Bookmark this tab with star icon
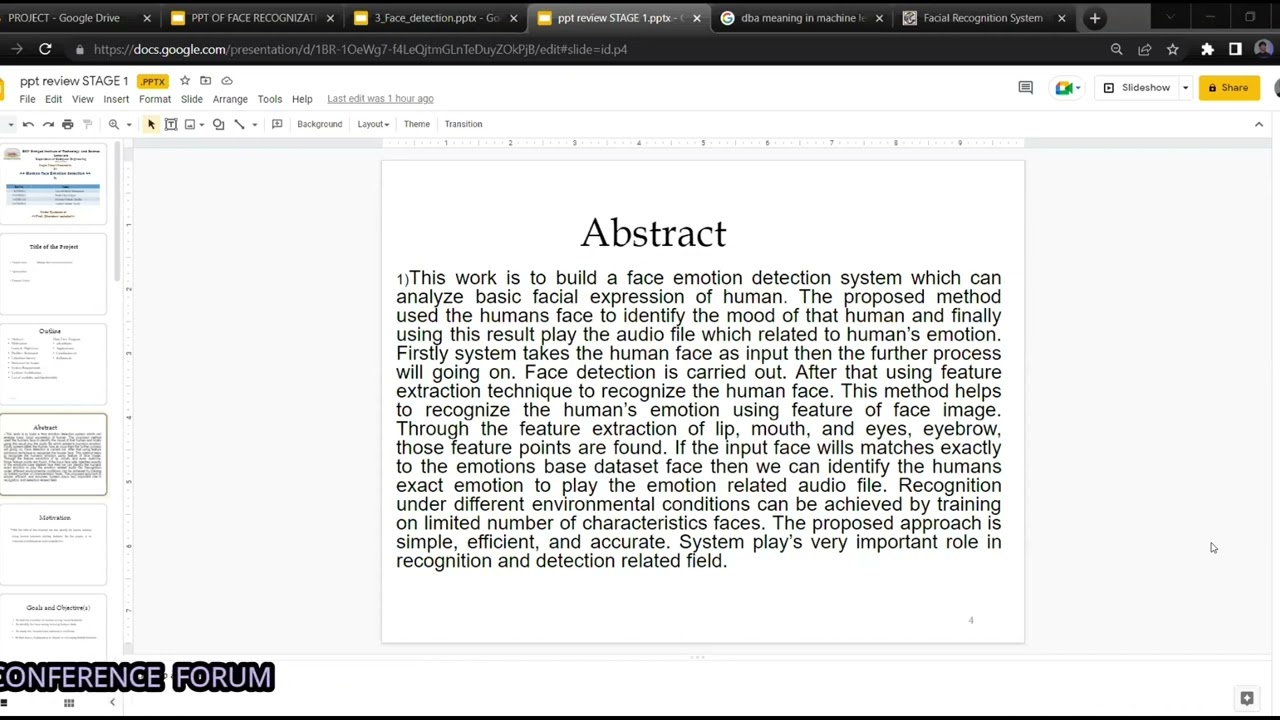Viewport: 1280px width, 720px height. pos(1172,49)
